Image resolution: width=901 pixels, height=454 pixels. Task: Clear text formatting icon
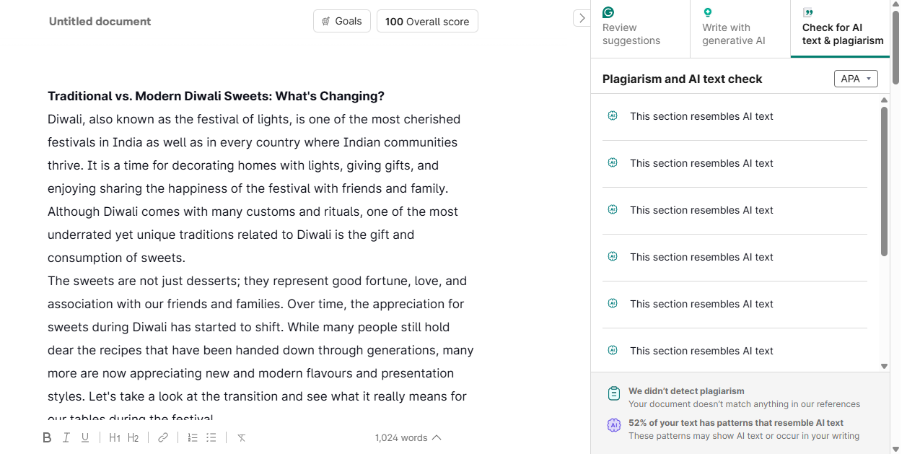coord(241,438)
